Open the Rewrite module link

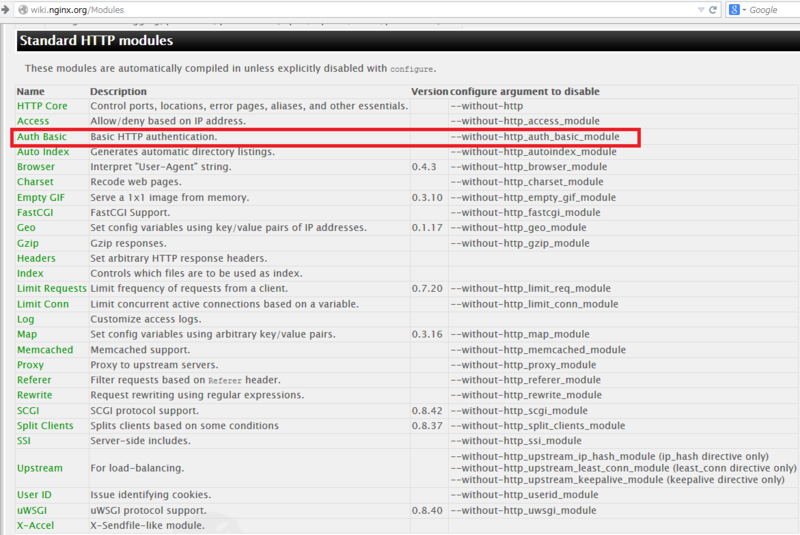pyautogui.click(x=34, y=395)
